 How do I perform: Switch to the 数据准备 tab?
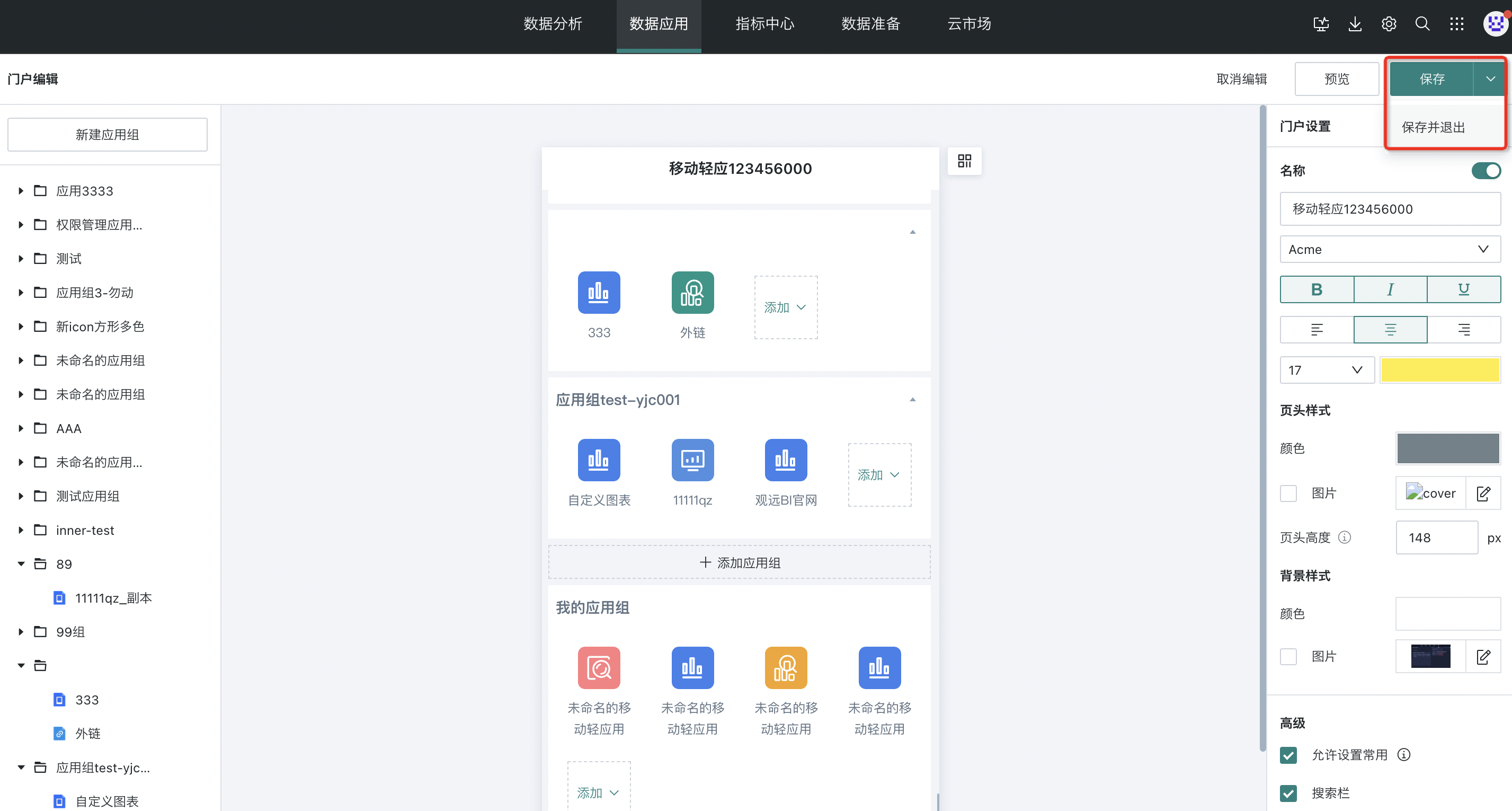(x=870, y=24)
